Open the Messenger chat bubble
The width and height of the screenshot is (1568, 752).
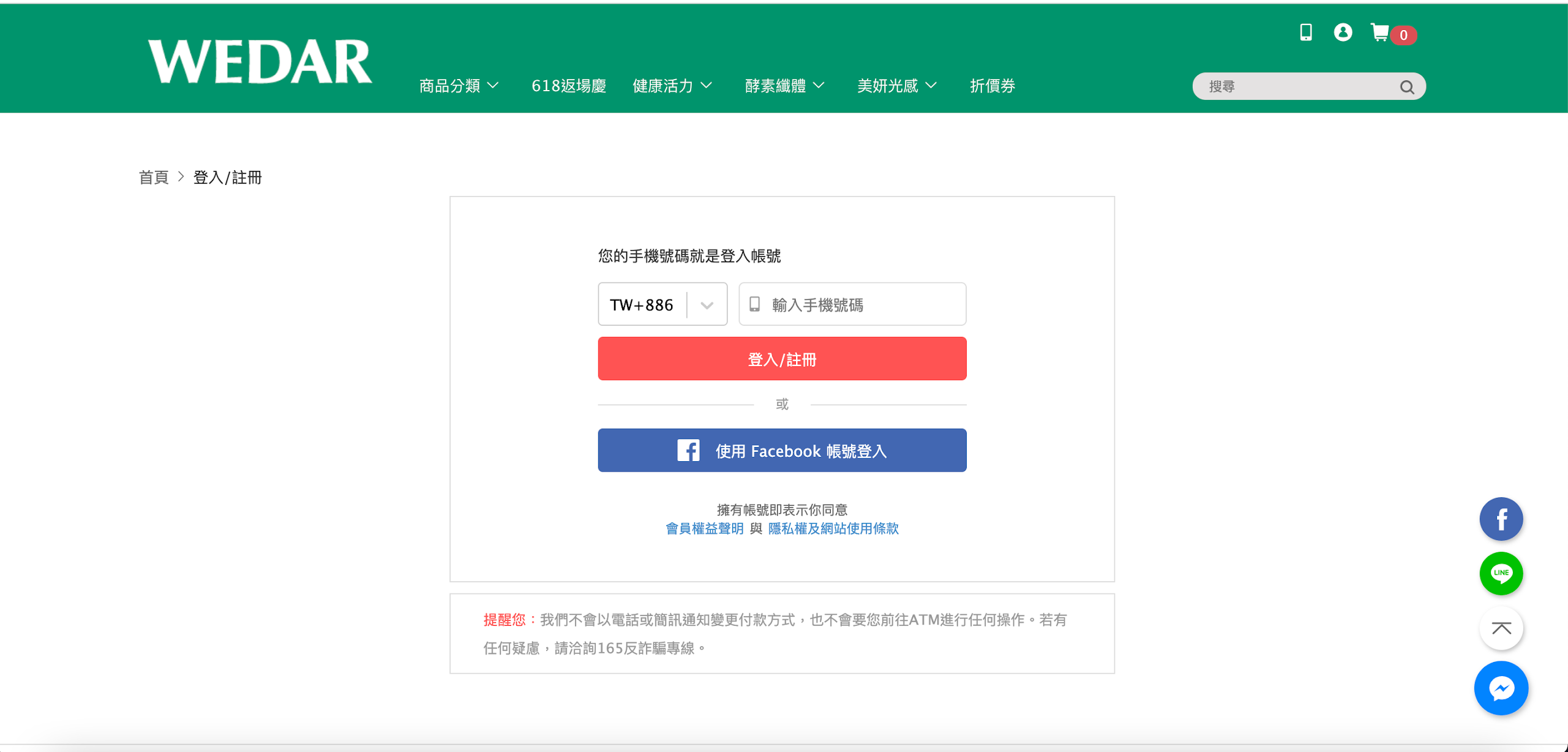pyautogui.click(x=1501, y=688)
